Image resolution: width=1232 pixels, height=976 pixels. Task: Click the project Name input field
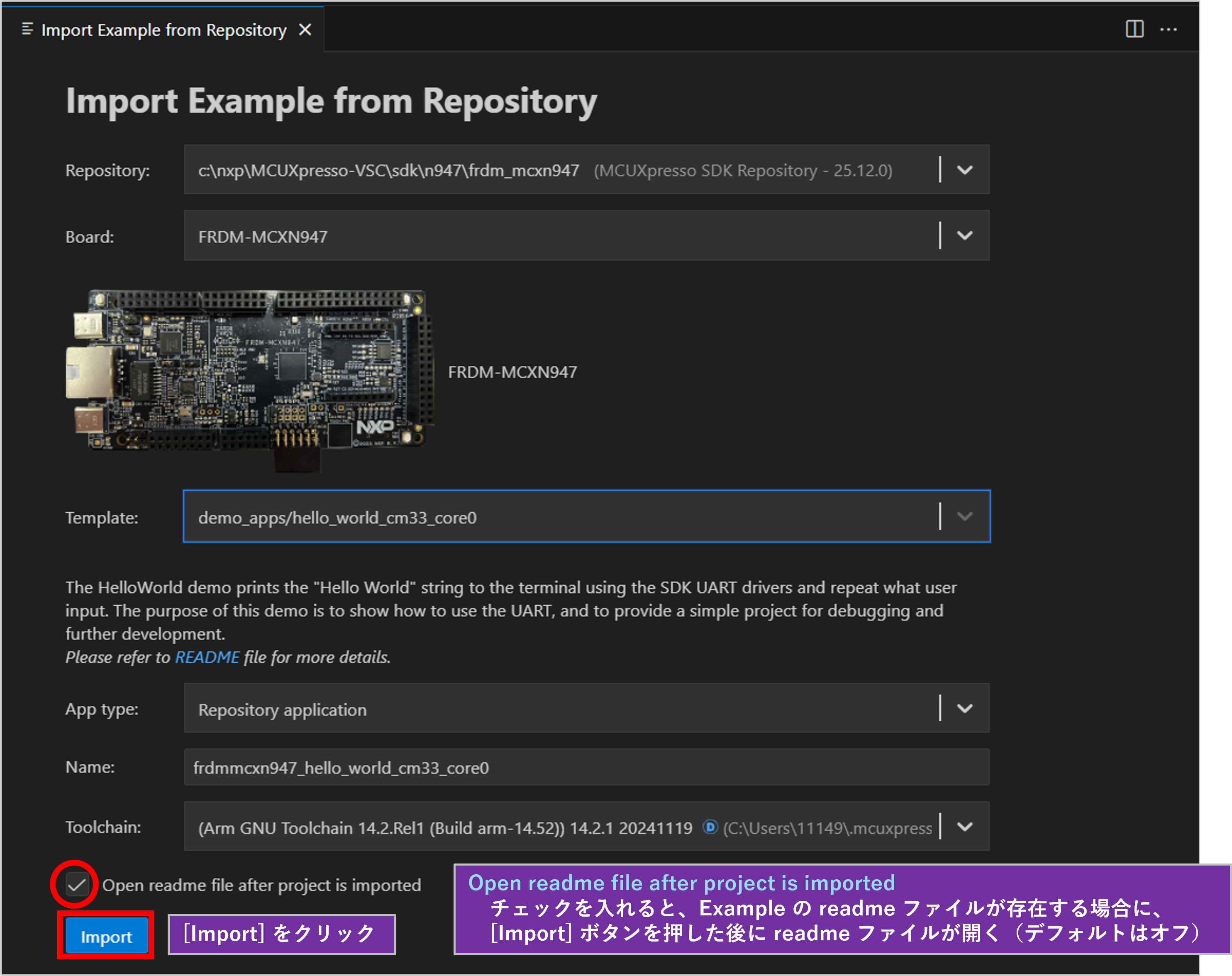(586, 768)
